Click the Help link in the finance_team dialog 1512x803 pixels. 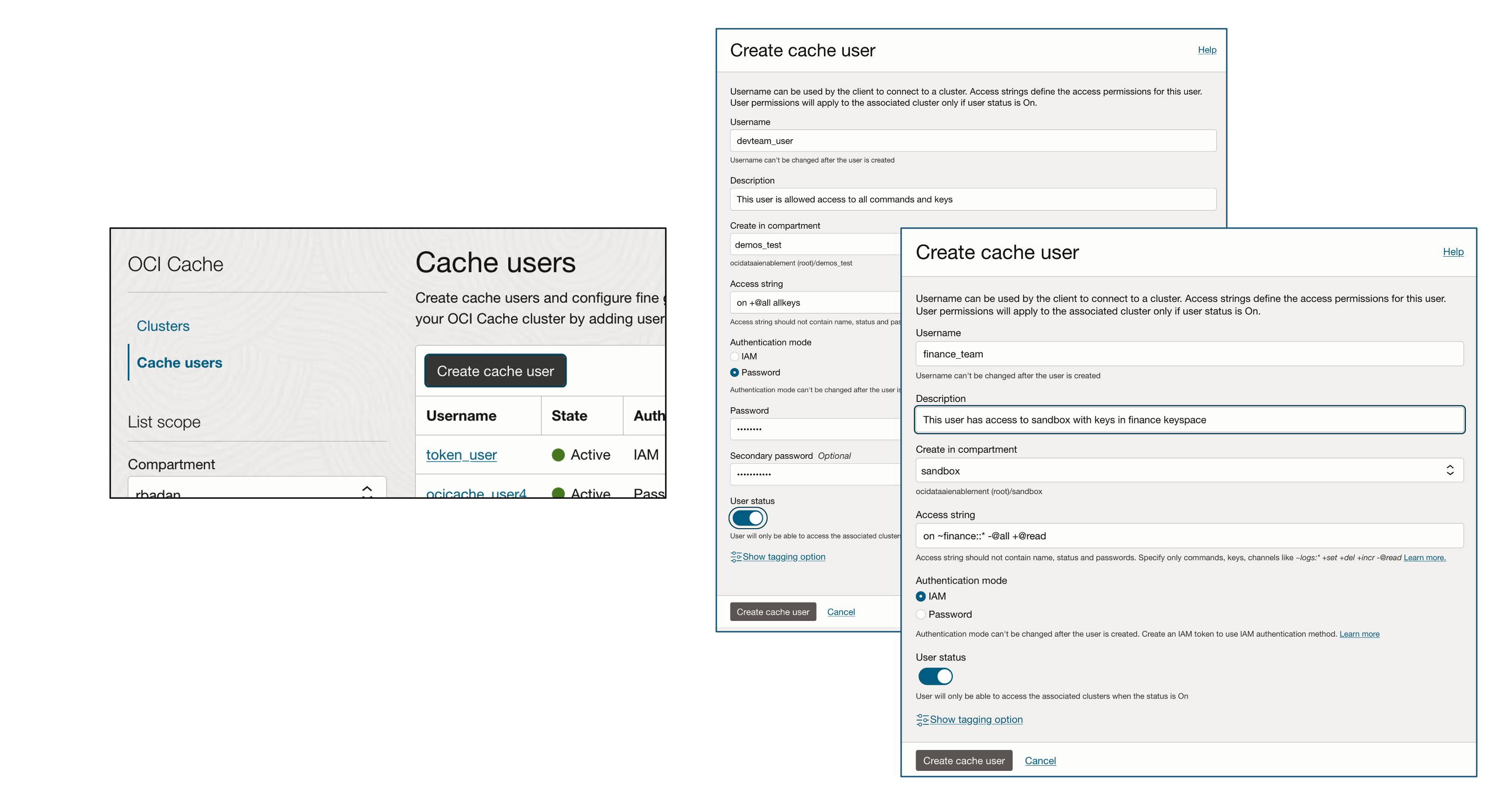(1453, 252)
